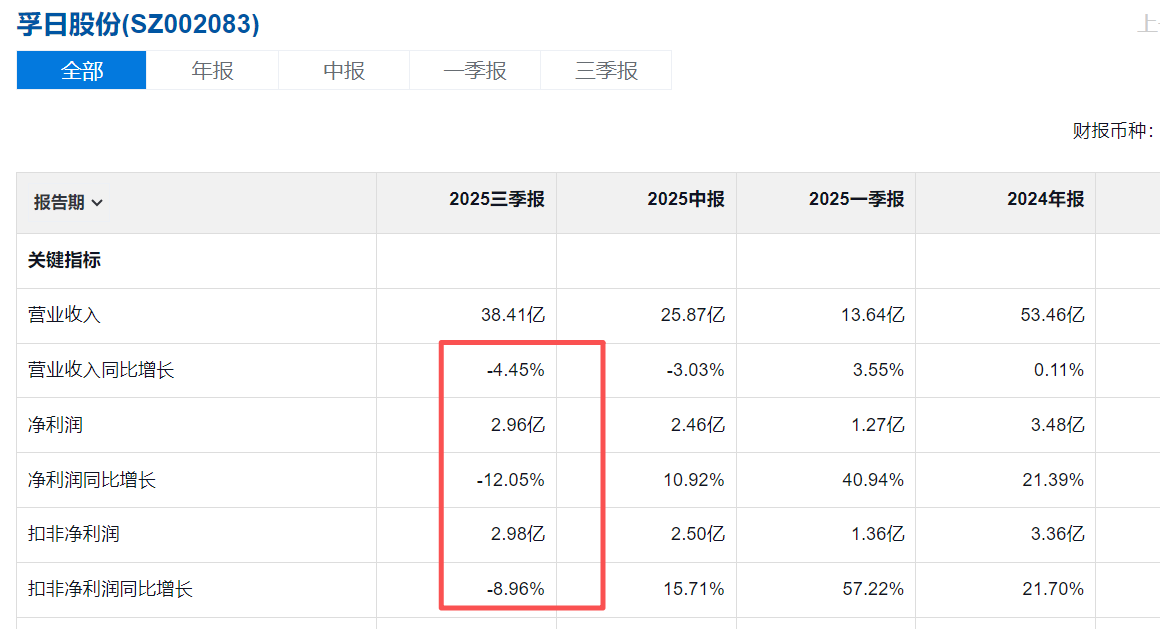Select the 2024年报 column header
Viewport: 1160px width, 629px height.
click(1045, 200)
